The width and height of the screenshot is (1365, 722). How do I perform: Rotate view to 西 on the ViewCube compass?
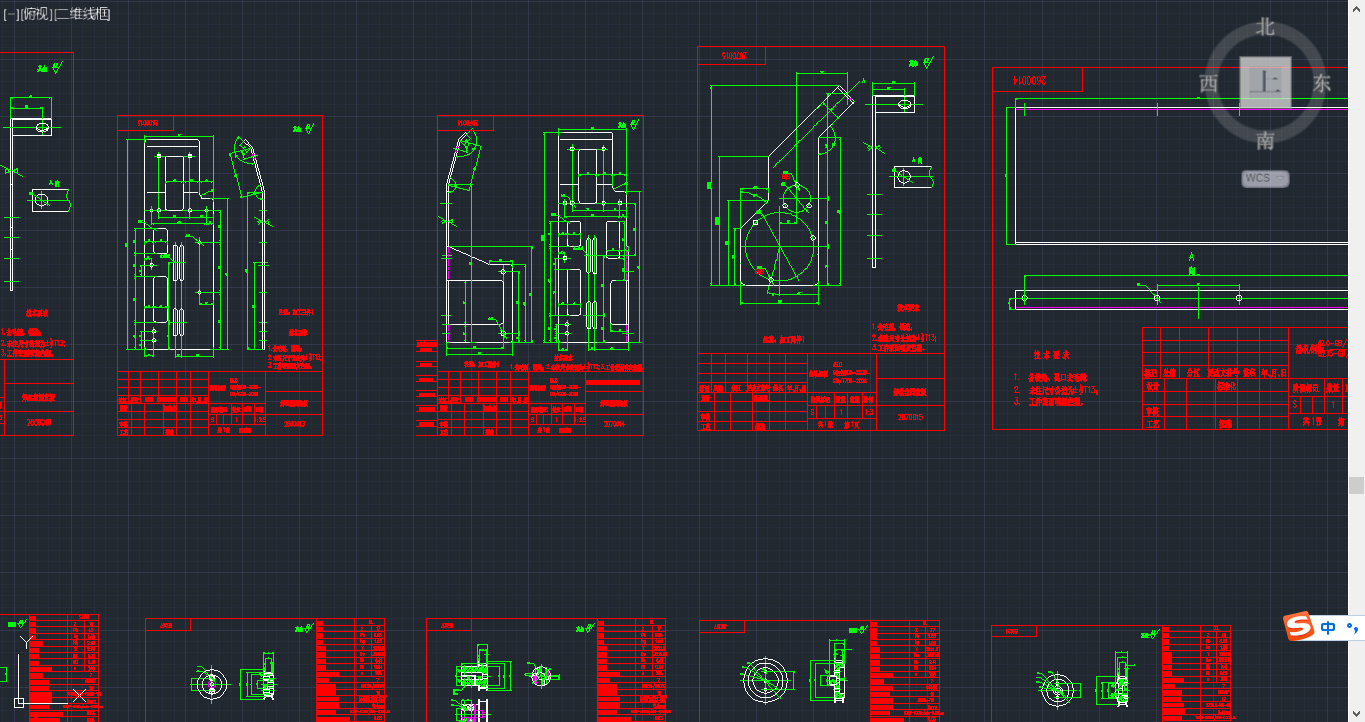[1209, 83]
